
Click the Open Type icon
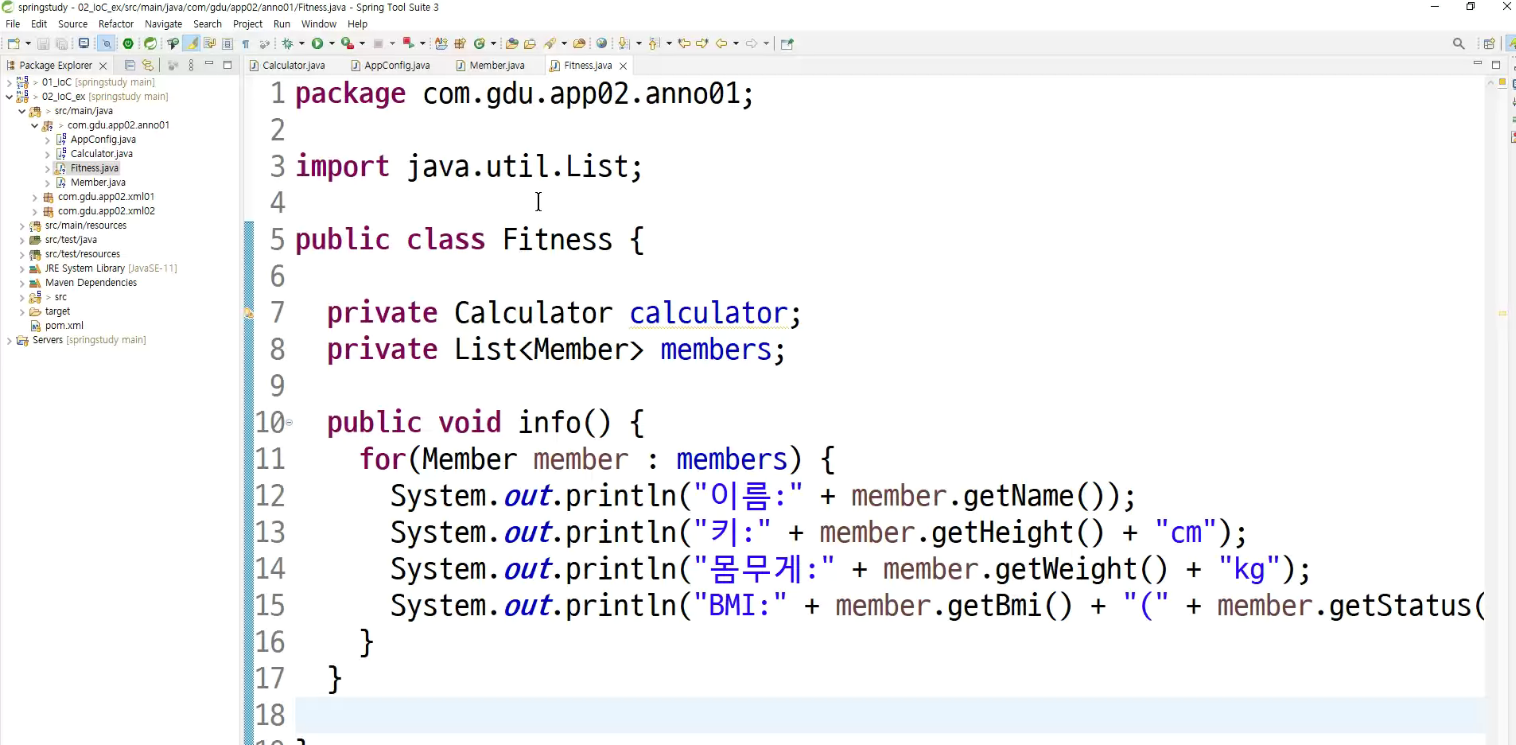[512, 43]
